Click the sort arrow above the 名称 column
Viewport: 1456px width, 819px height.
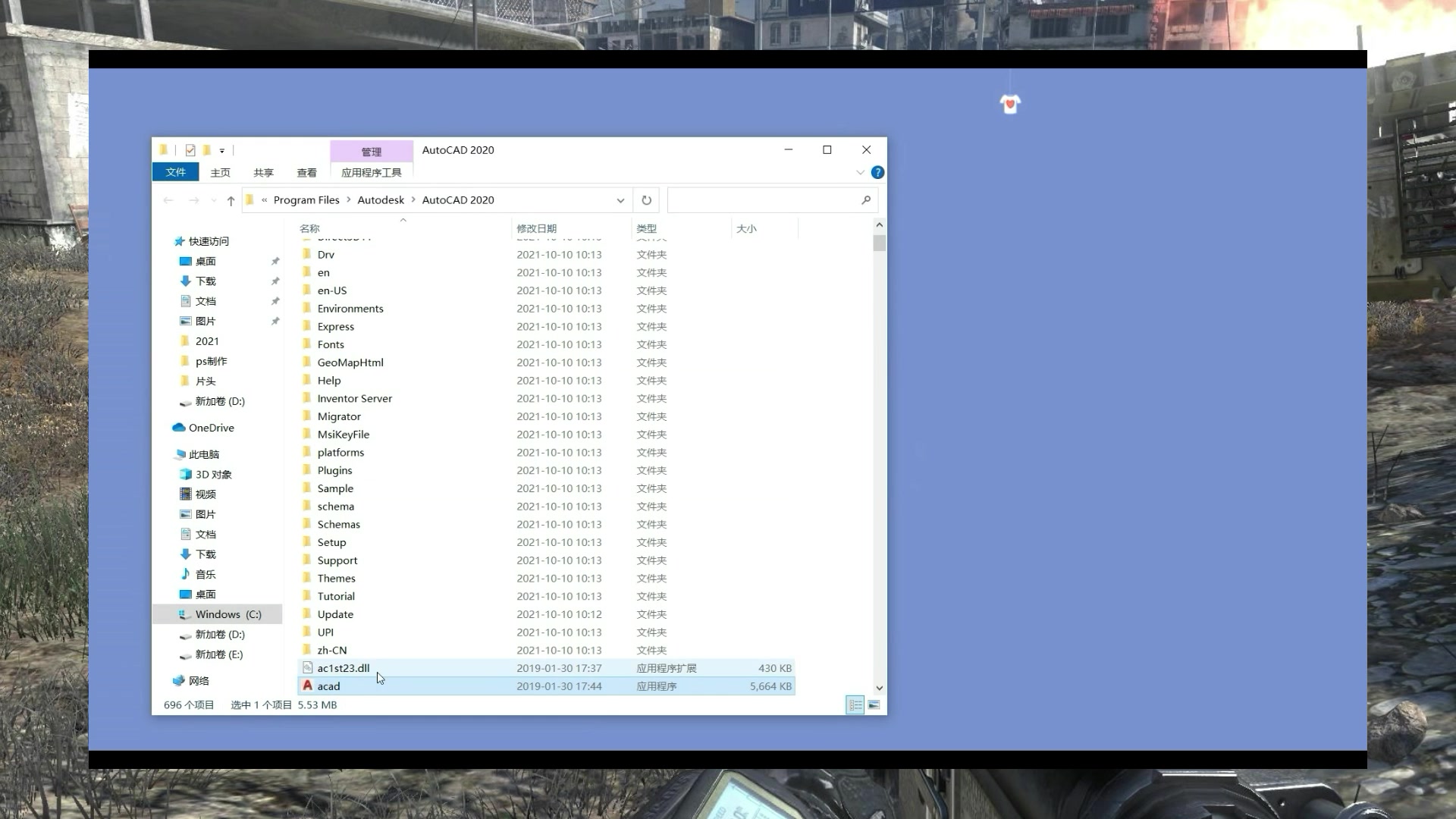[x=403, y=220]
